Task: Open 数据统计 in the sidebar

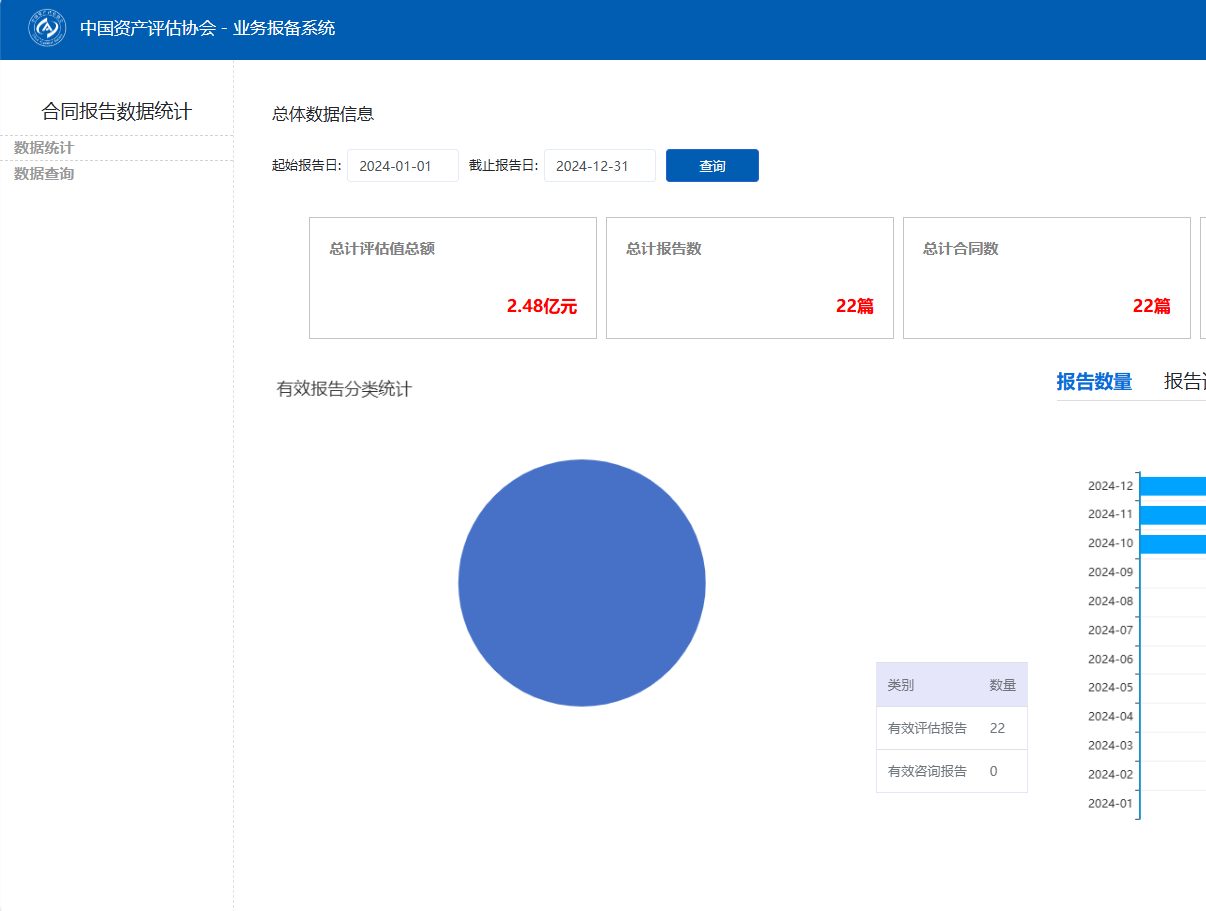Action: pos(44,148)
